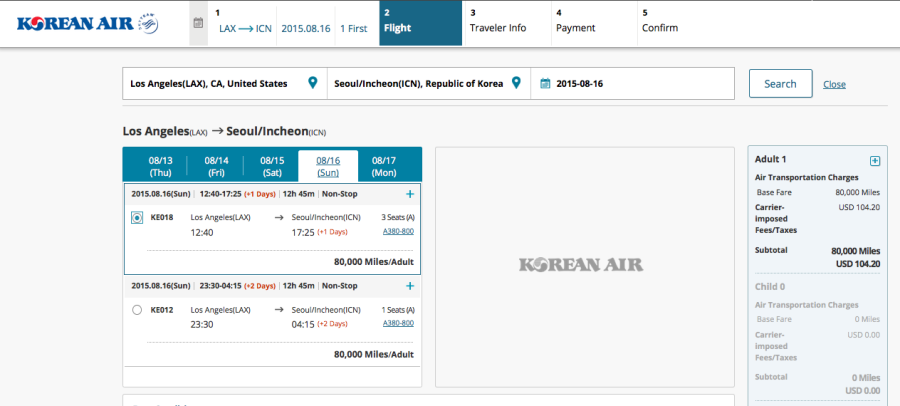Viewport: 900px width, 406px height.
Task: Expand KE012 flight details with the plus icon
Action: point(410,286)
